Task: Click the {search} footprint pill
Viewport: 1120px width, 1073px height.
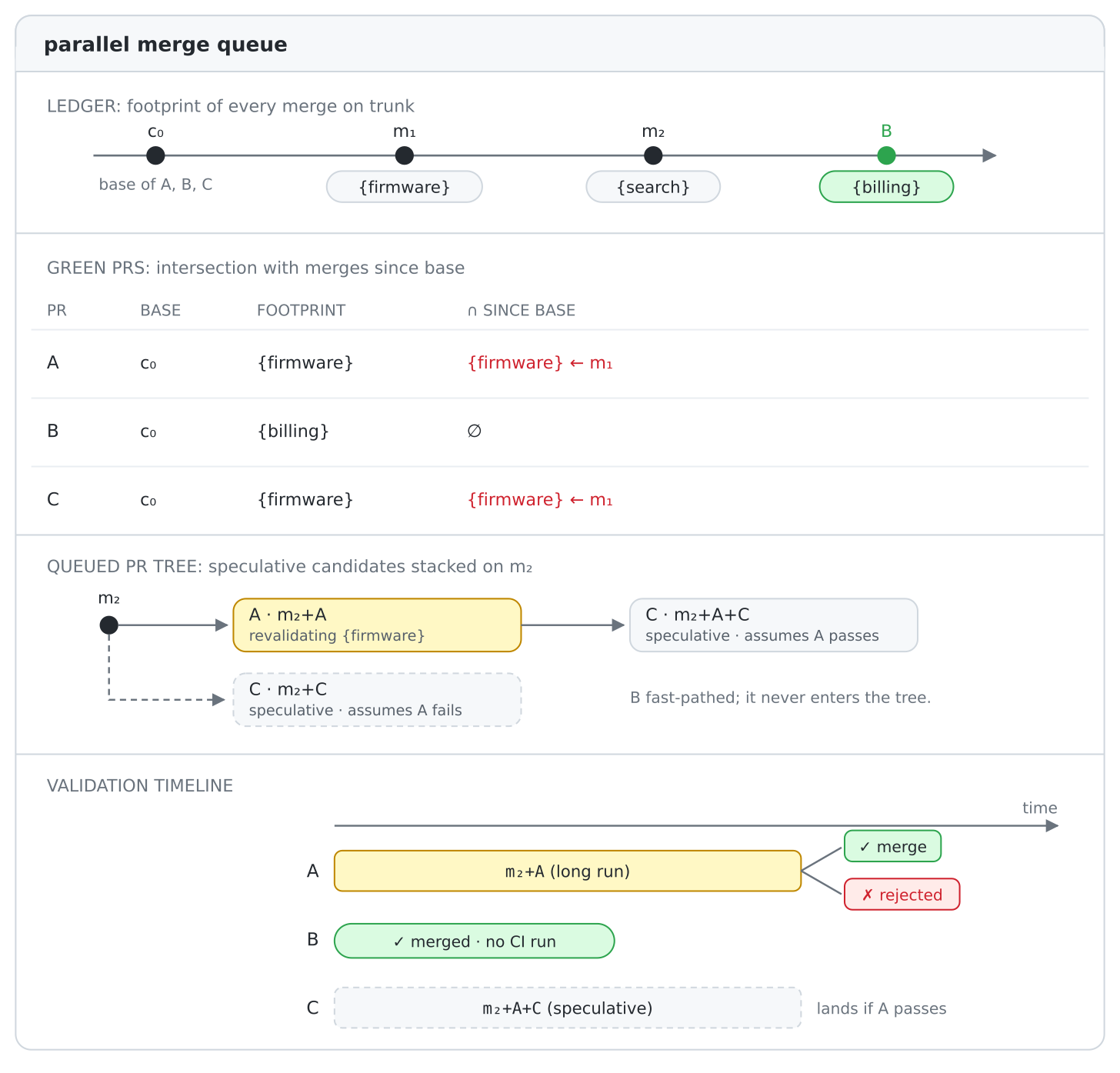Action: (x=653, y=187)
